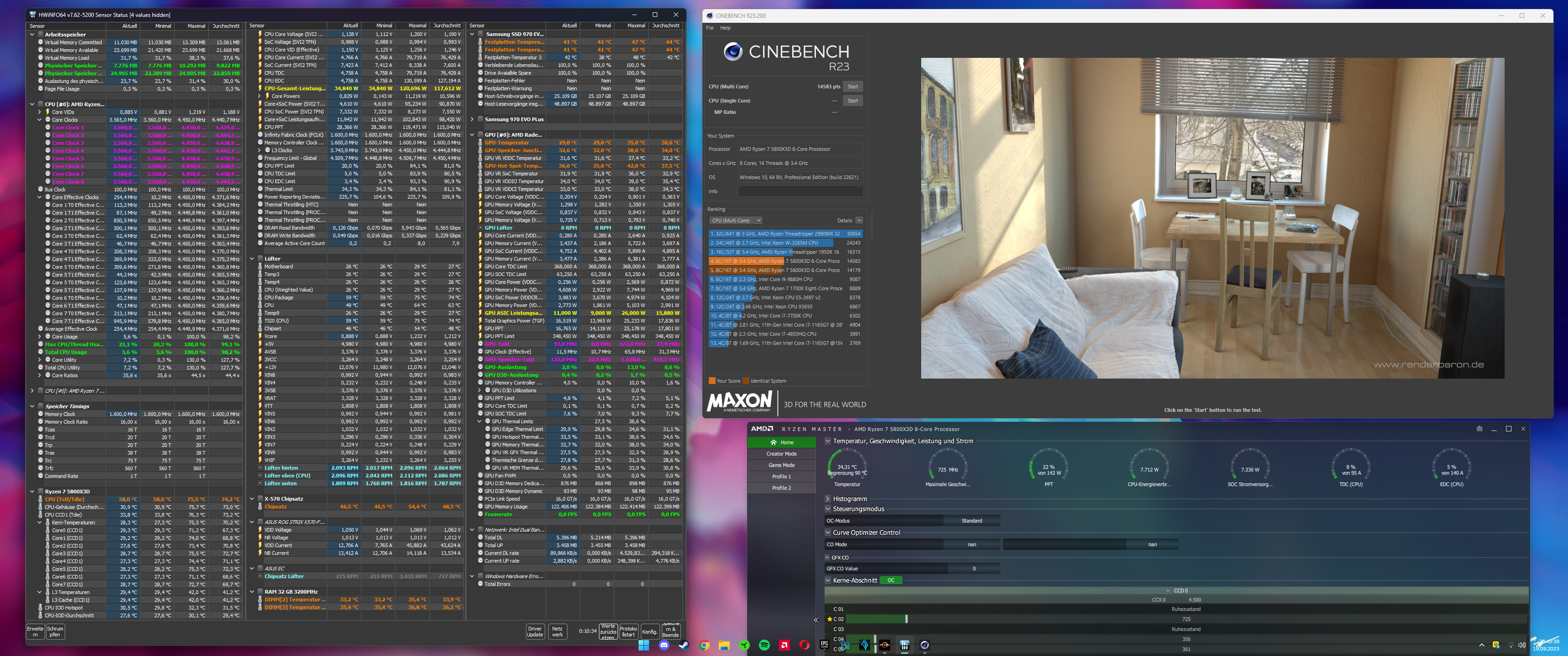Screen dimensions: 1568x656
Task: Launch Steam from the taskbar
Action: click(x=684, y=645)
